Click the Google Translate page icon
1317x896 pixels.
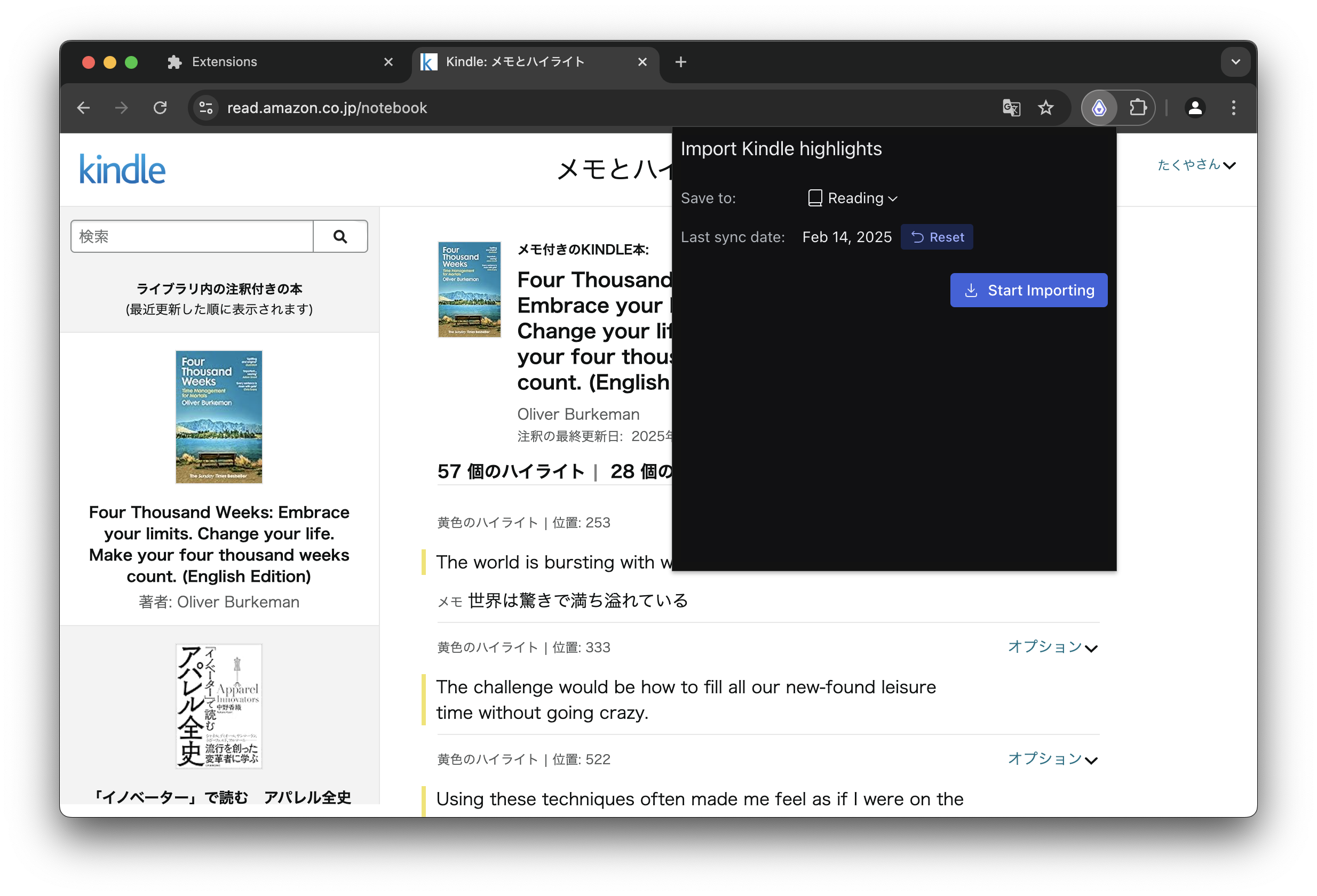(x=1011, y=108)
